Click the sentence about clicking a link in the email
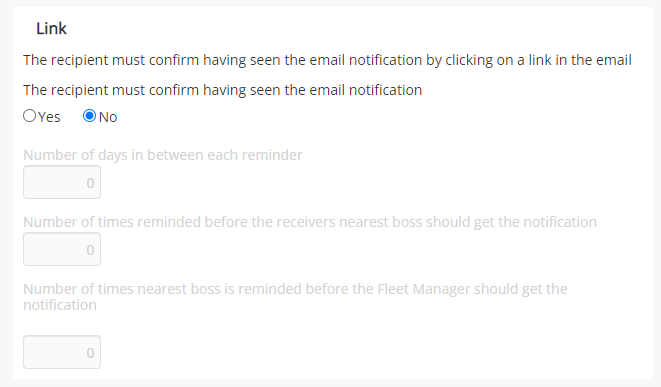The image size is (661, 387). point(327,60)
